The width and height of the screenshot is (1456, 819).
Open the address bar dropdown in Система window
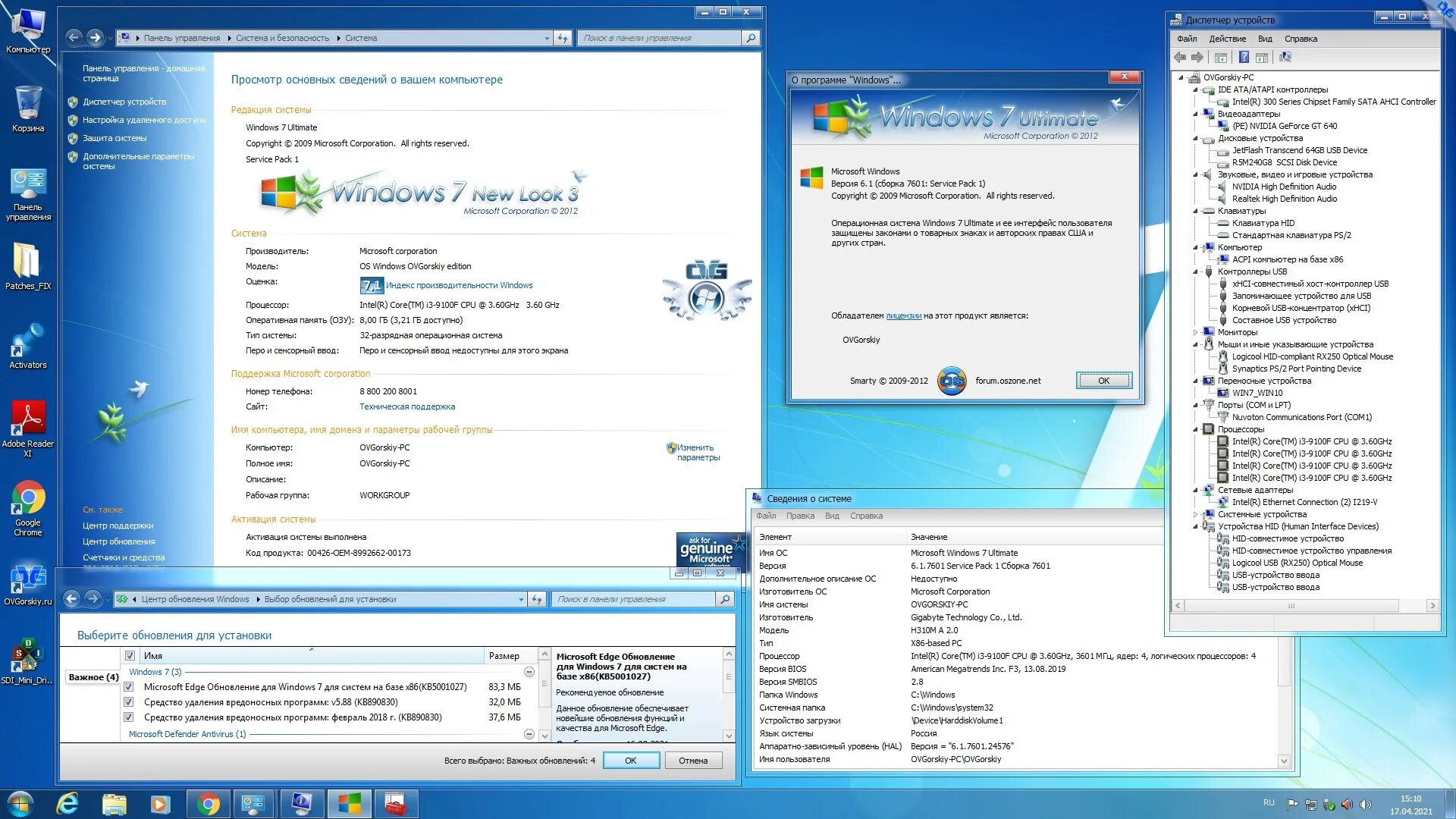[x=547, y=38]
